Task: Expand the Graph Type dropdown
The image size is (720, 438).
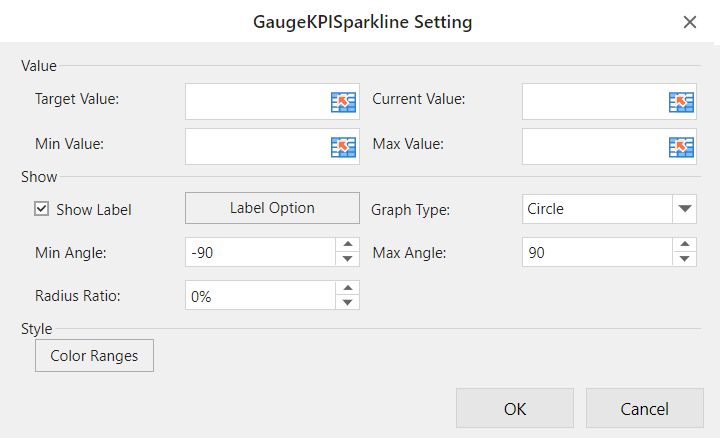Action: click(x=684, y=209)
